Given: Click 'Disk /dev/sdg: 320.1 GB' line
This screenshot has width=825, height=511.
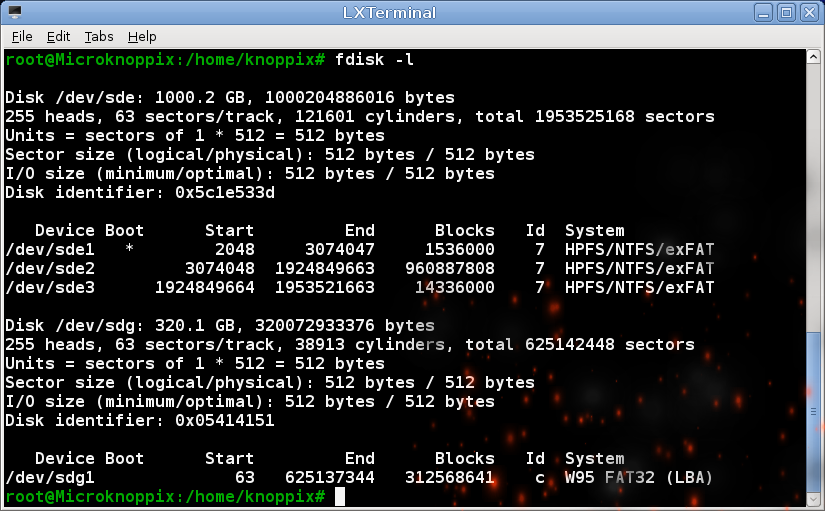Looking at the screenshot, I should point(220,325).
